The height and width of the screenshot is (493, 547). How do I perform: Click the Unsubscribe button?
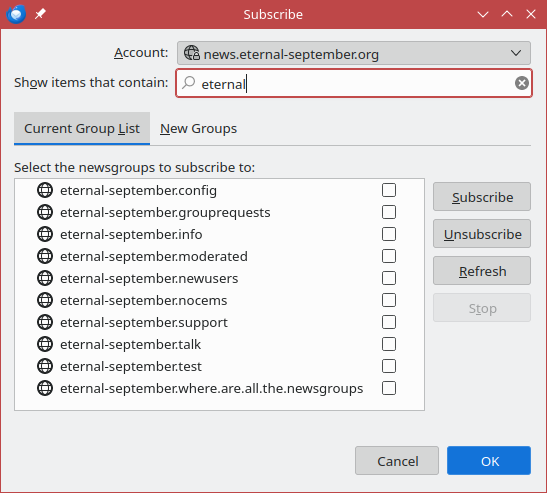pos(482,234)
